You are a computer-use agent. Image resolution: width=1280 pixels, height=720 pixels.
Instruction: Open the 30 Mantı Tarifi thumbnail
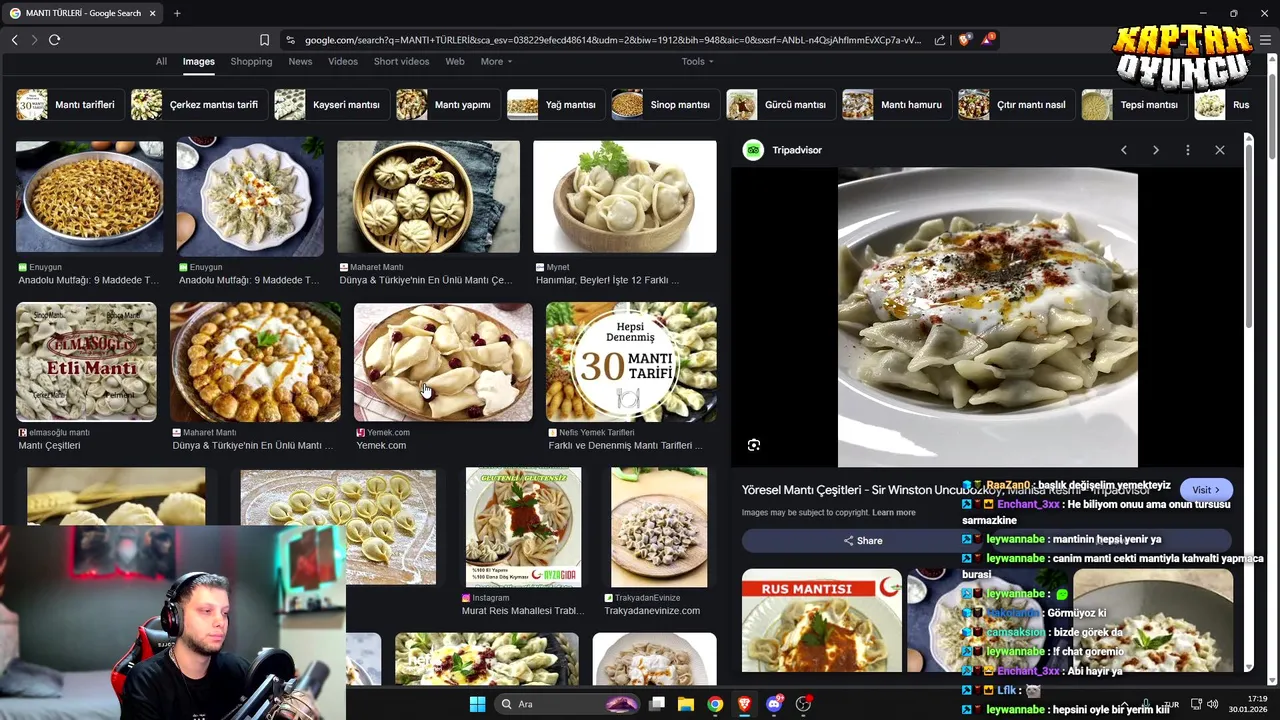click(x=631, y=362)
